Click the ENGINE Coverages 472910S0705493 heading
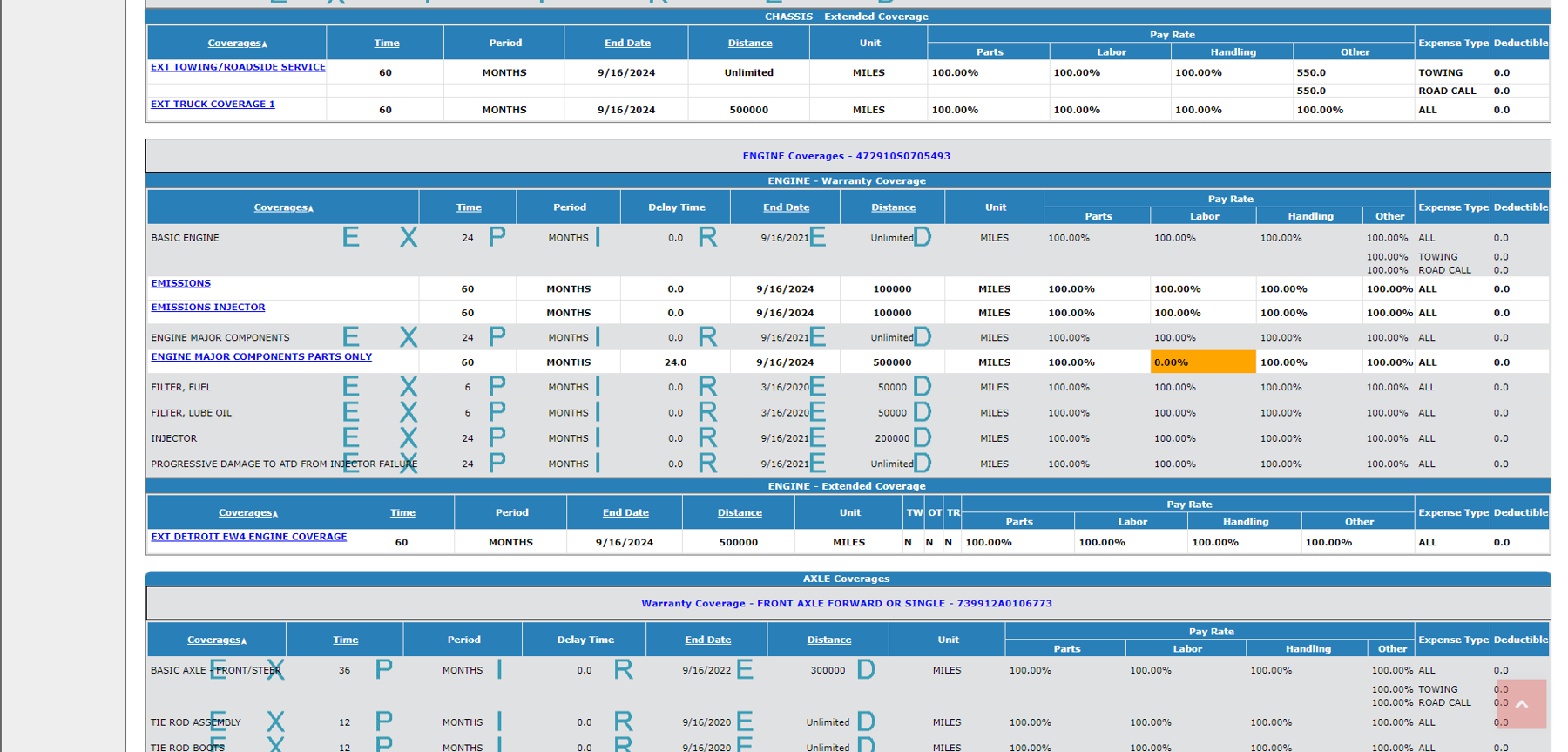The height and width of the screenshot is (752, 1568). pyautogui.click(x=846, y=157)
